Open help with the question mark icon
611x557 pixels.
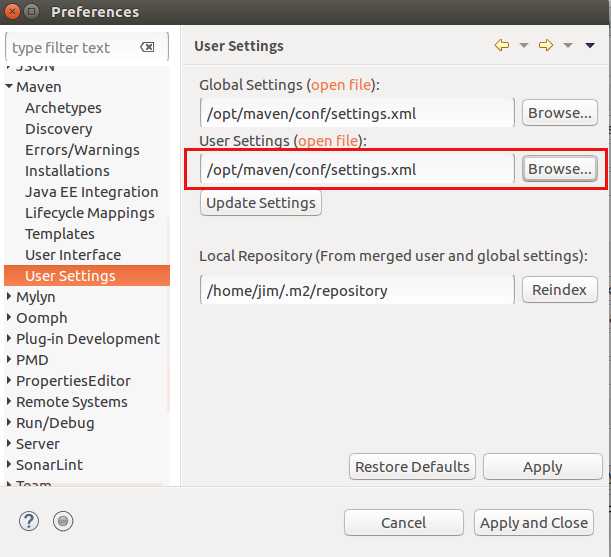(x=29, y=521)
